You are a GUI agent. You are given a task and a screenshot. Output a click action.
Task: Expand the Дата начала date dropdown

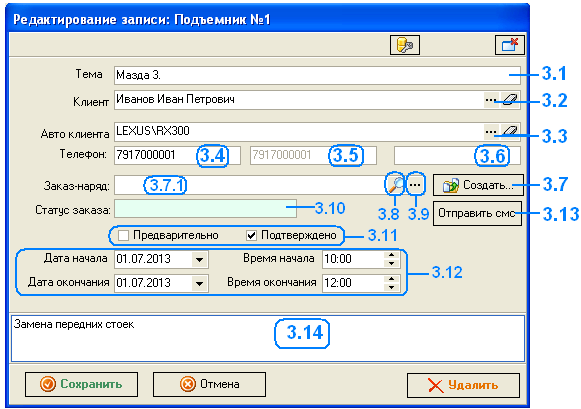point(199,259)
